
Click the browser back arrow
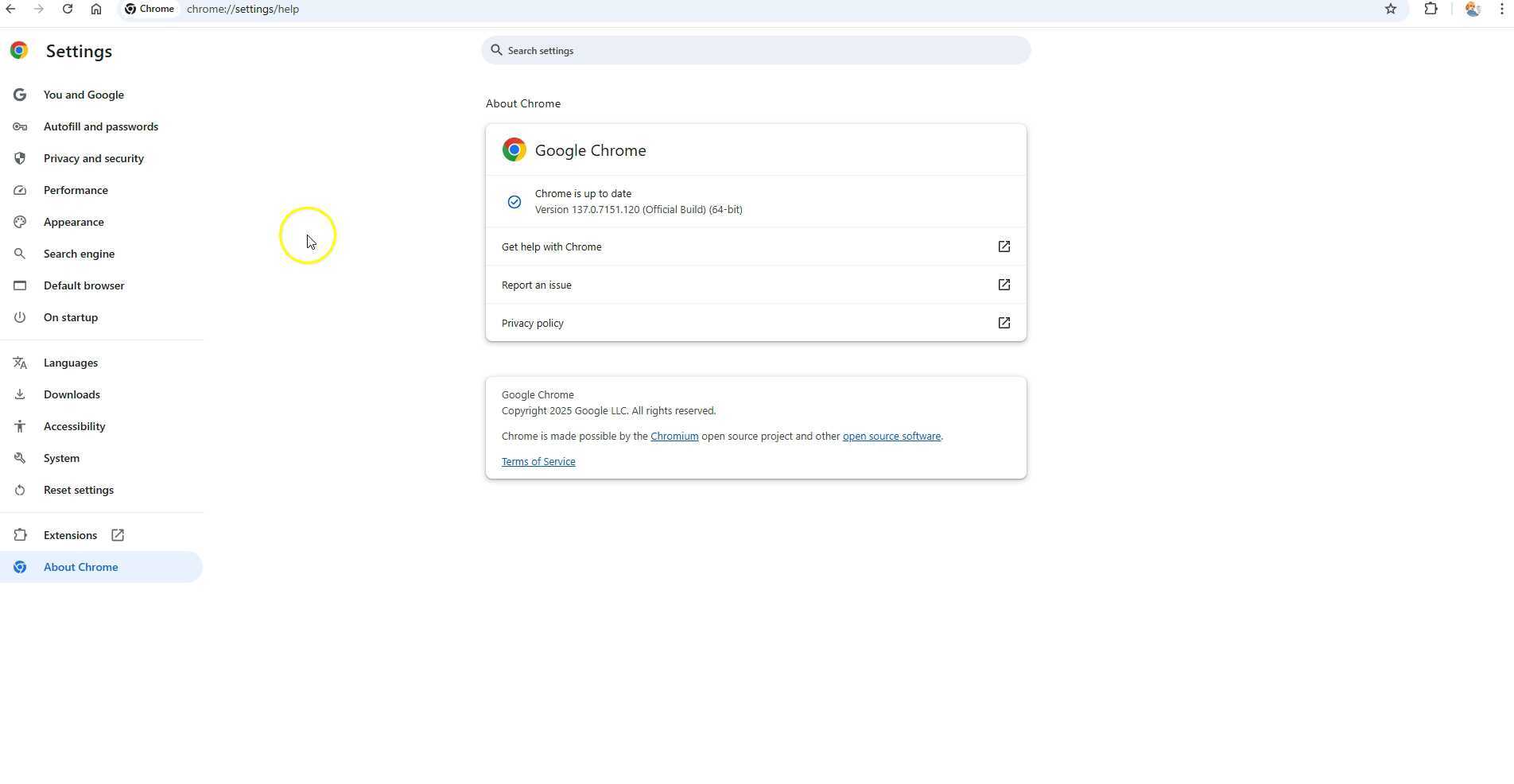[x=10, y=9]
